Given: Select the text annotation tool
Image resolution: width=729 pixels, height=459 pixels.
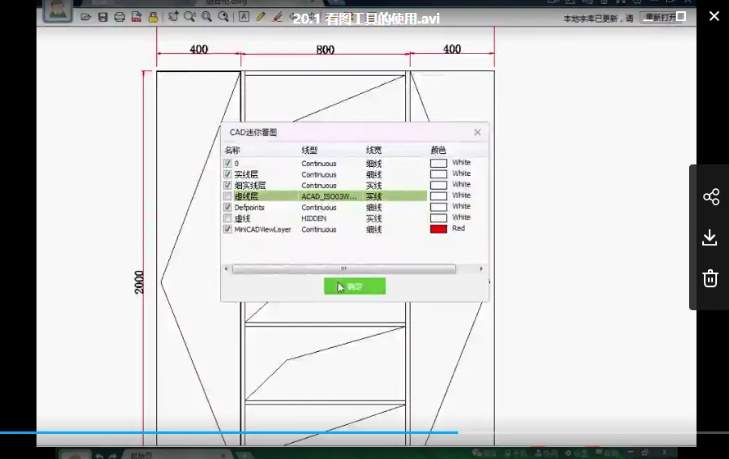Looking at the screenshot, I should 244,17.
